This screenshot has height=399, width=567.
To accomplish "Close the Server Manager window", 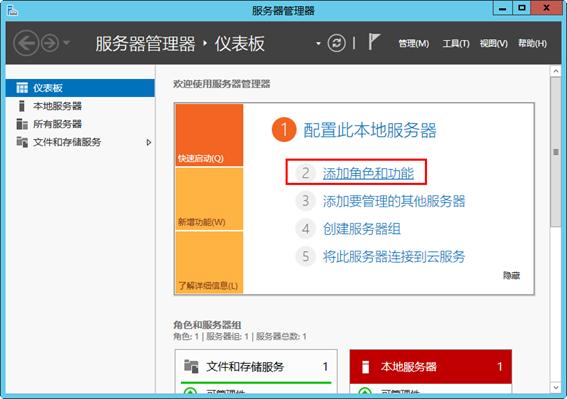I will [546, 9].
